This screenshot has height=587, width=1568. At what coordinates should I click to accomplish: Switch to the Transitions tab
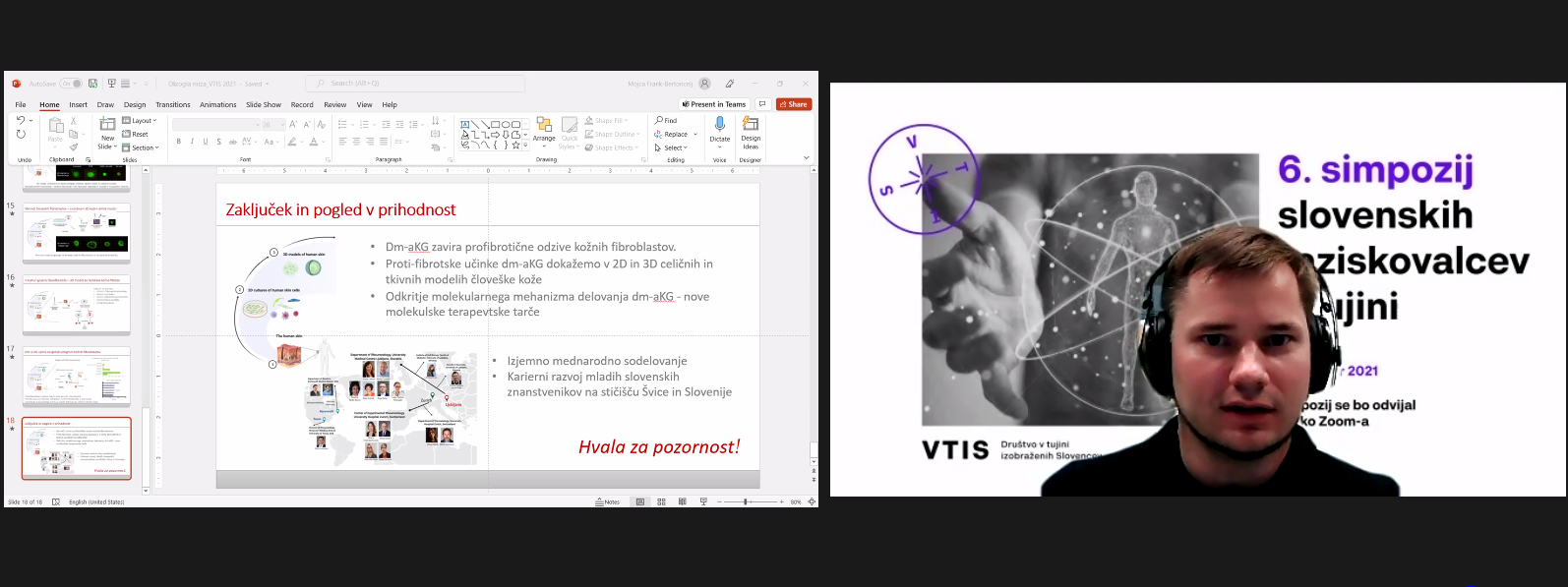[x=173, y=104]
